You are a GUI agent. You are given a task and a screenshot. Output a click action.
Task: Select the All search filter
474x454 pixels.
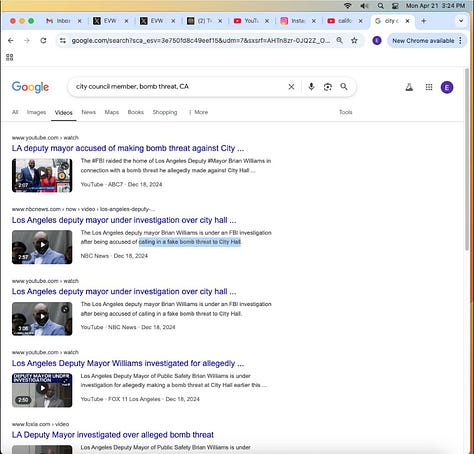(x=15, y=112)
